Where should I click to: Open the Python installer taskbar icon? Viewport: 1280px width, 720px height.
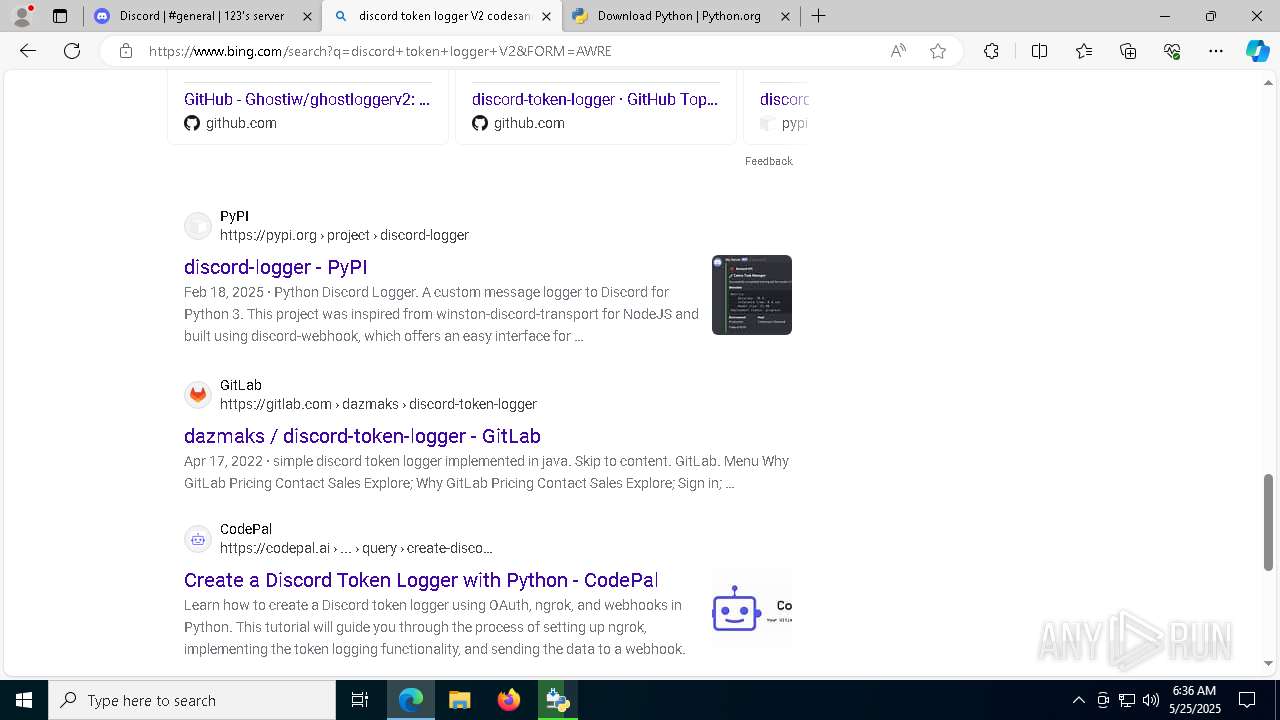point(557,700)
